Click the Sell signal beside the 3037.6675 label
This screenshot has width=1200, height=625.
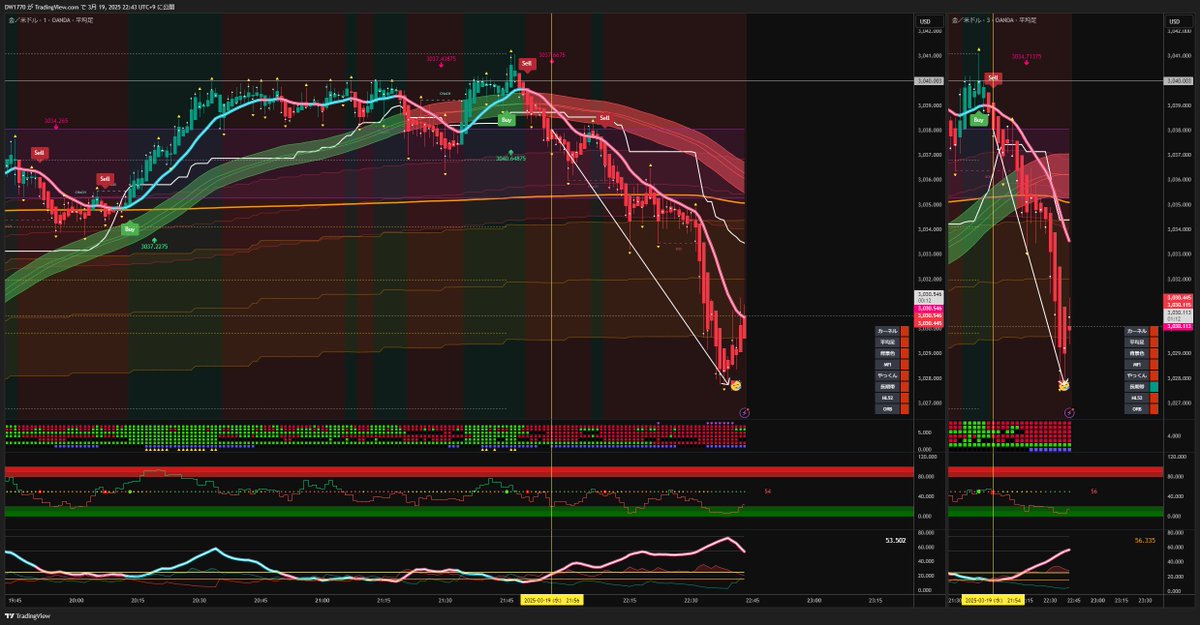click(527, 63)
